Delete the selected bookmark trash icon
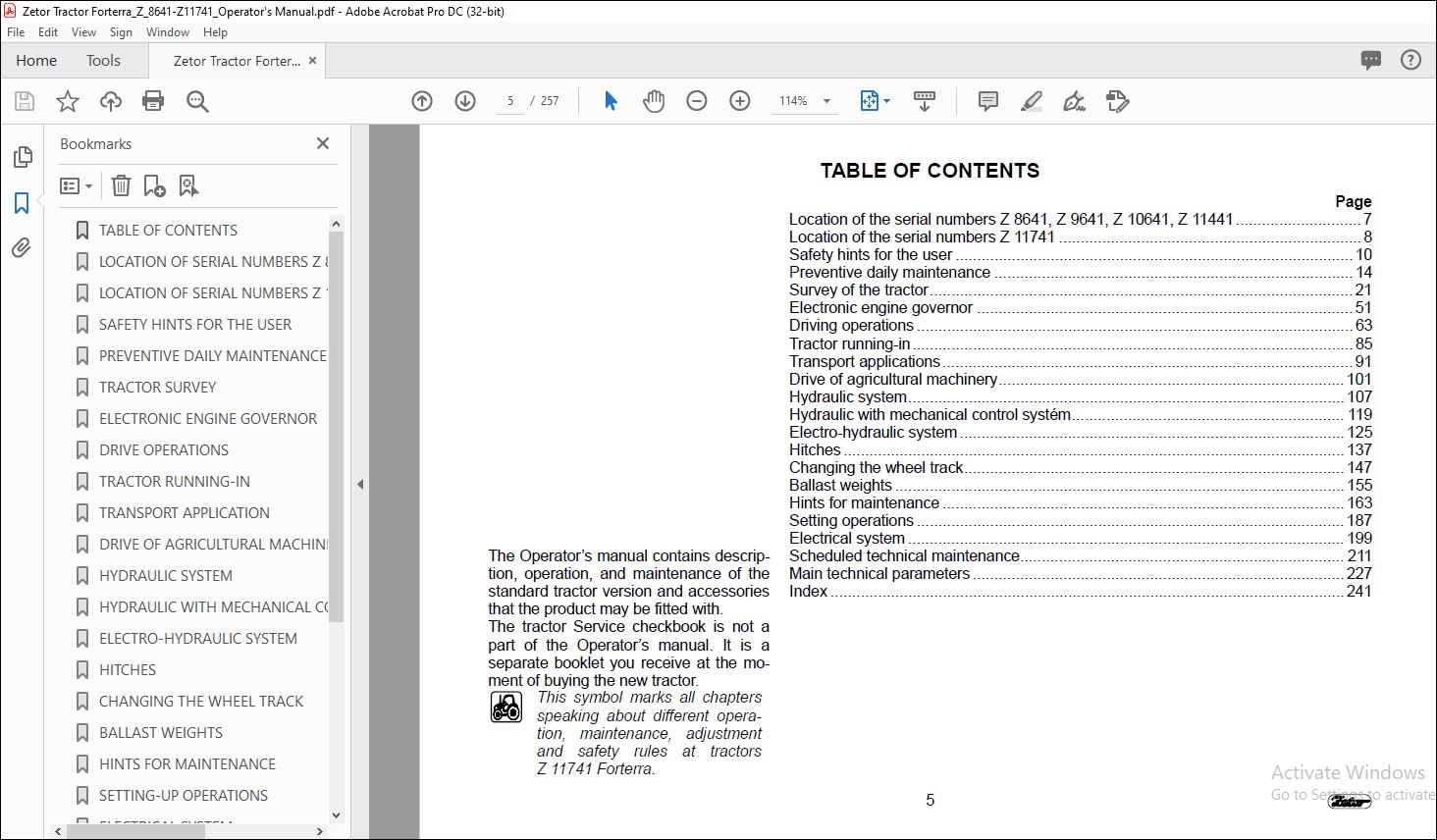Viewport: 1437px width, 840px height. coord(121,185)
